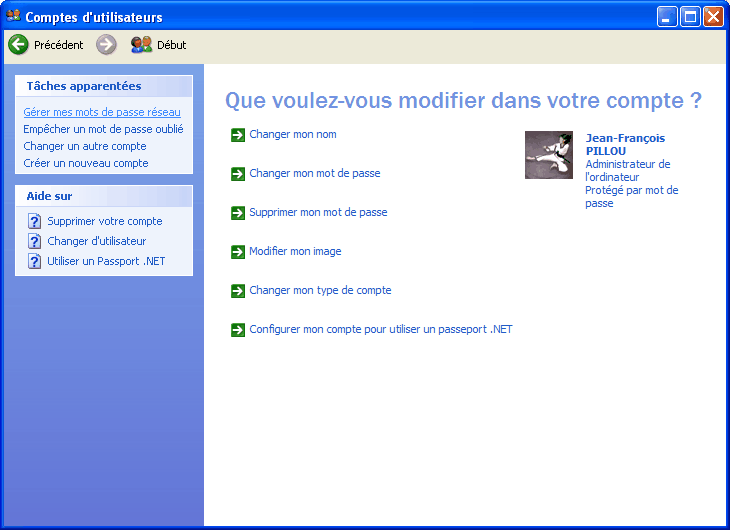
Task: Click the greyed forward arrow icon
Action: 107,45
